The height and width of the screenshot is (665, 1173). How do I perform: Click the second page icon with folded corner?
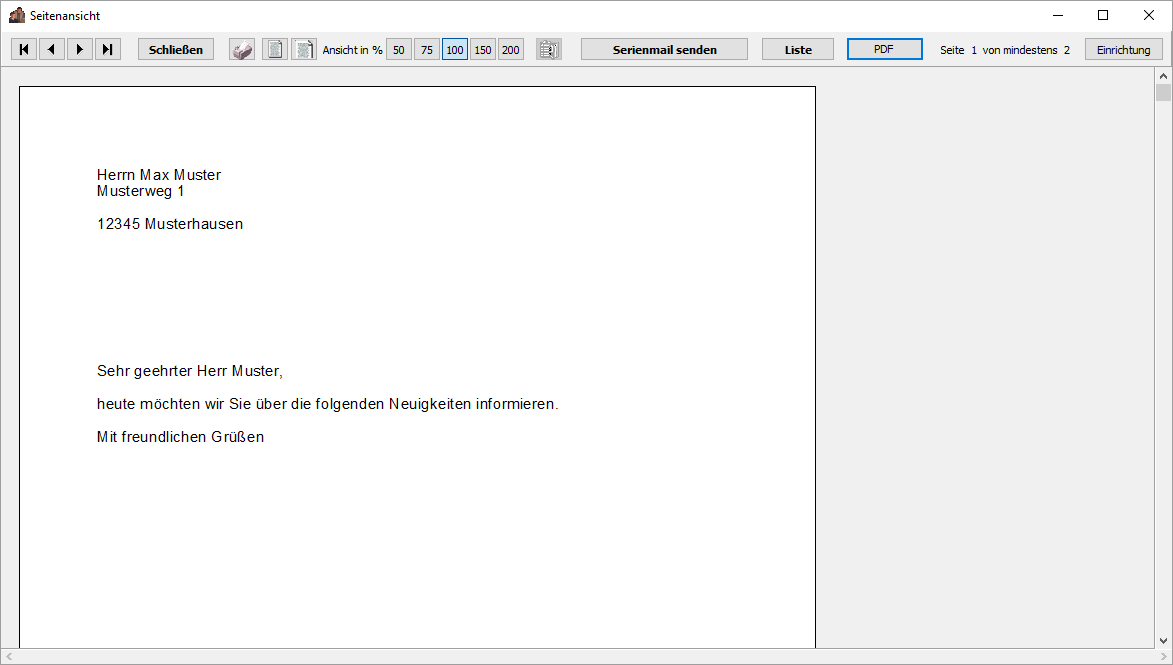(x=304, y=49)
